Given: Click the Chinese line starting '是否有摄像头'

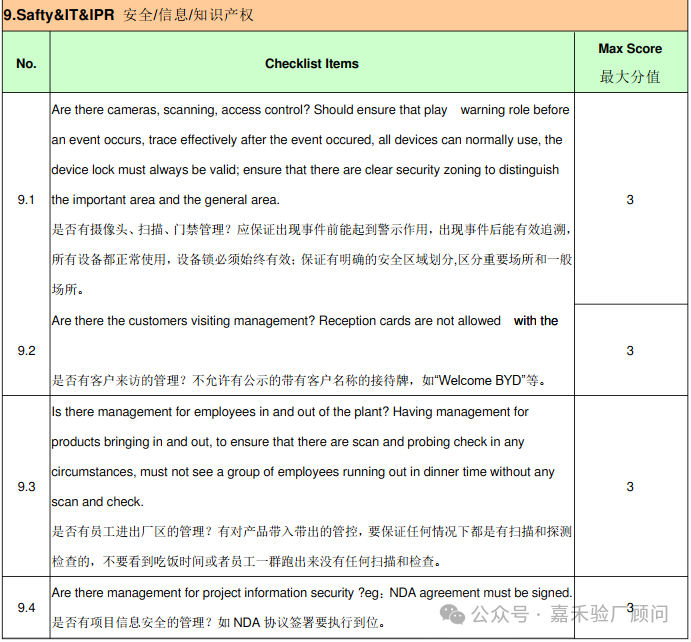Looking at the screenshot, I should [x=312, y=230].
